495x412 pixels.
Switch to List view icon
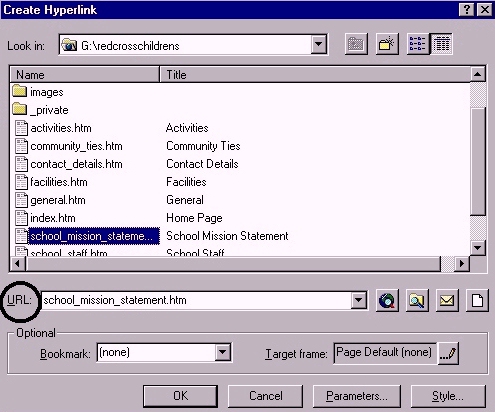(418, 44)
